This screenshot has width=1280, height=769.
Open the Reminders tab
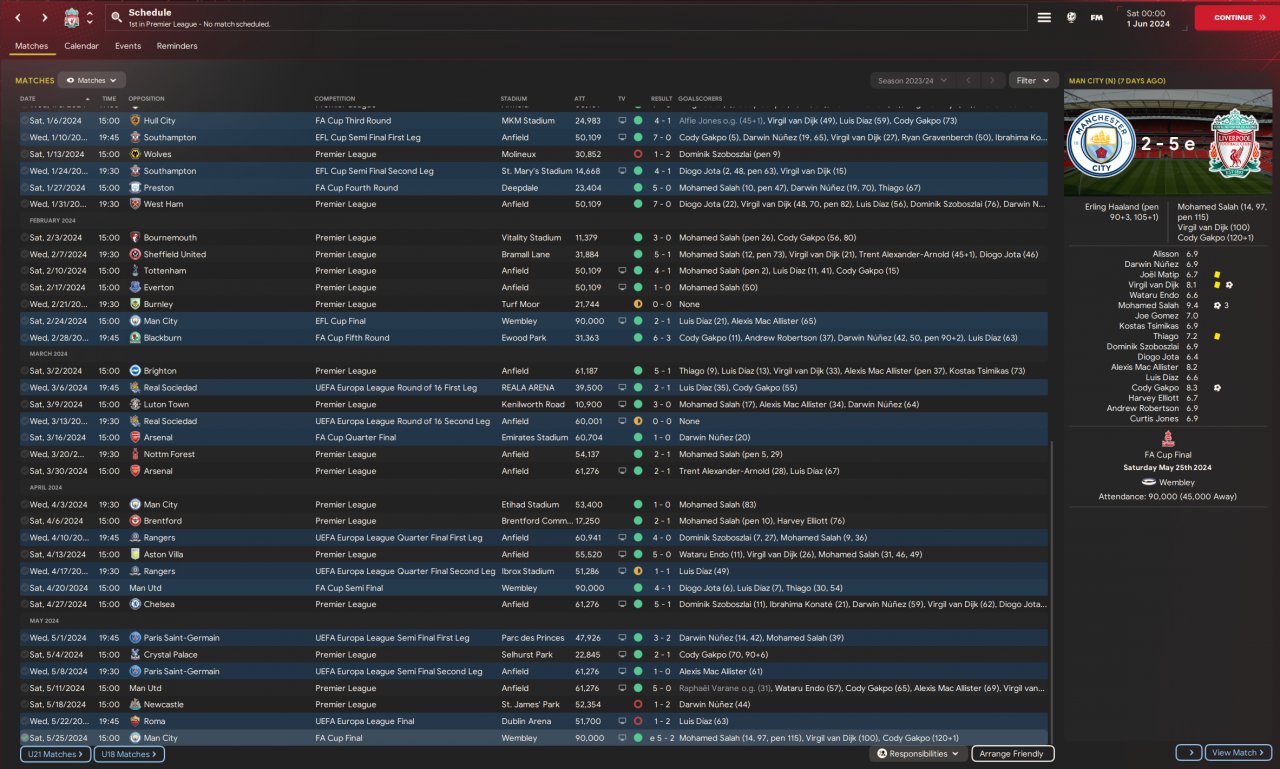coord(177,46)
